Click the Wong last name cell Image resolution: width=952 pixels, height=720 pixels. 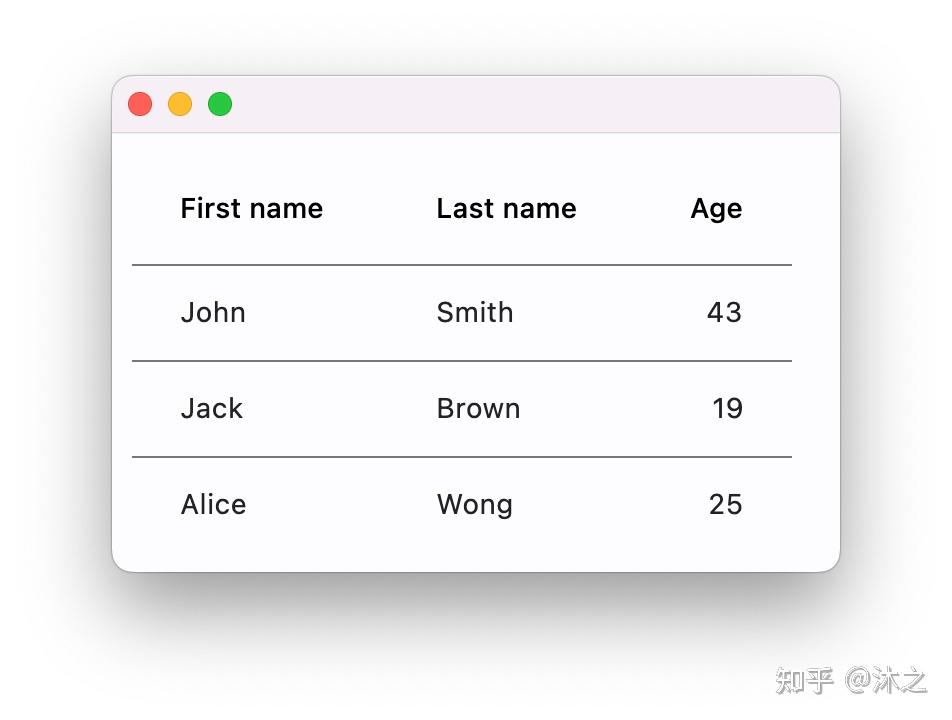[x=474, y=504]
